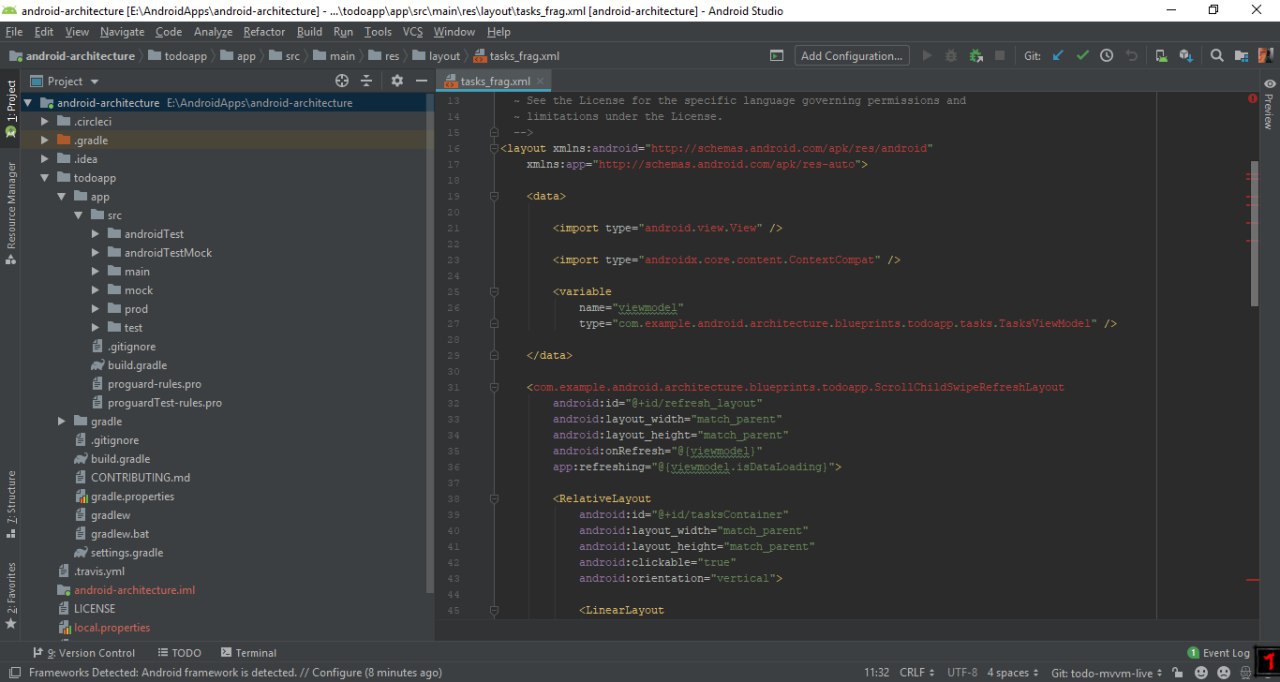Click the Add Configuration button
This screenshot has width=1280, height=682.
coord(853,56)
